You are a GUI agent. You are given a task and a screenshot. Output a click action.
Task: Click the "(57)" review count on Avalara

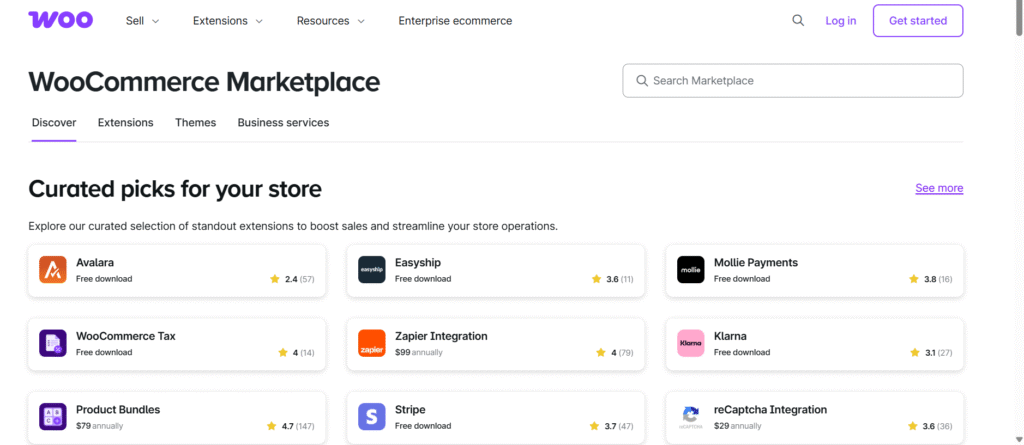tap(307, 279)
